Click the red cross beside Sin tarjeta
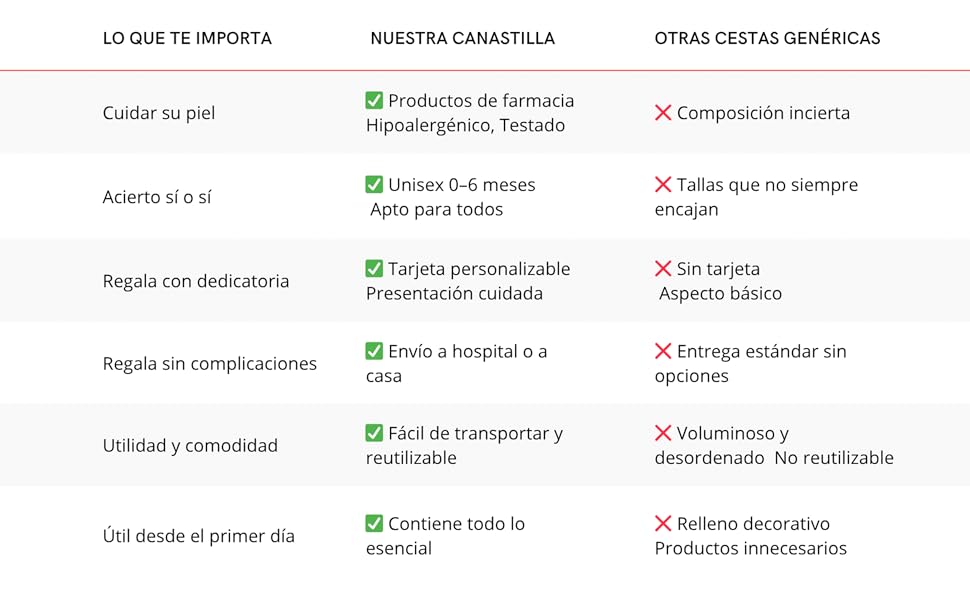This screenshot has height=600, width=970. pos(663,268)
